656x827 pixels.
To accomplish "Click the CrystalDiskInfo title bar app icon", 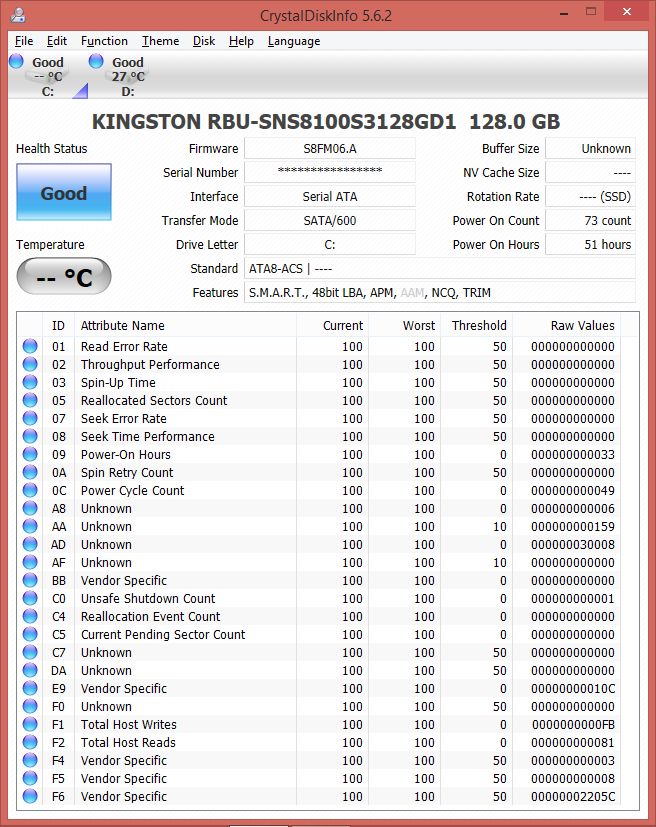I will tap(18, 15).
